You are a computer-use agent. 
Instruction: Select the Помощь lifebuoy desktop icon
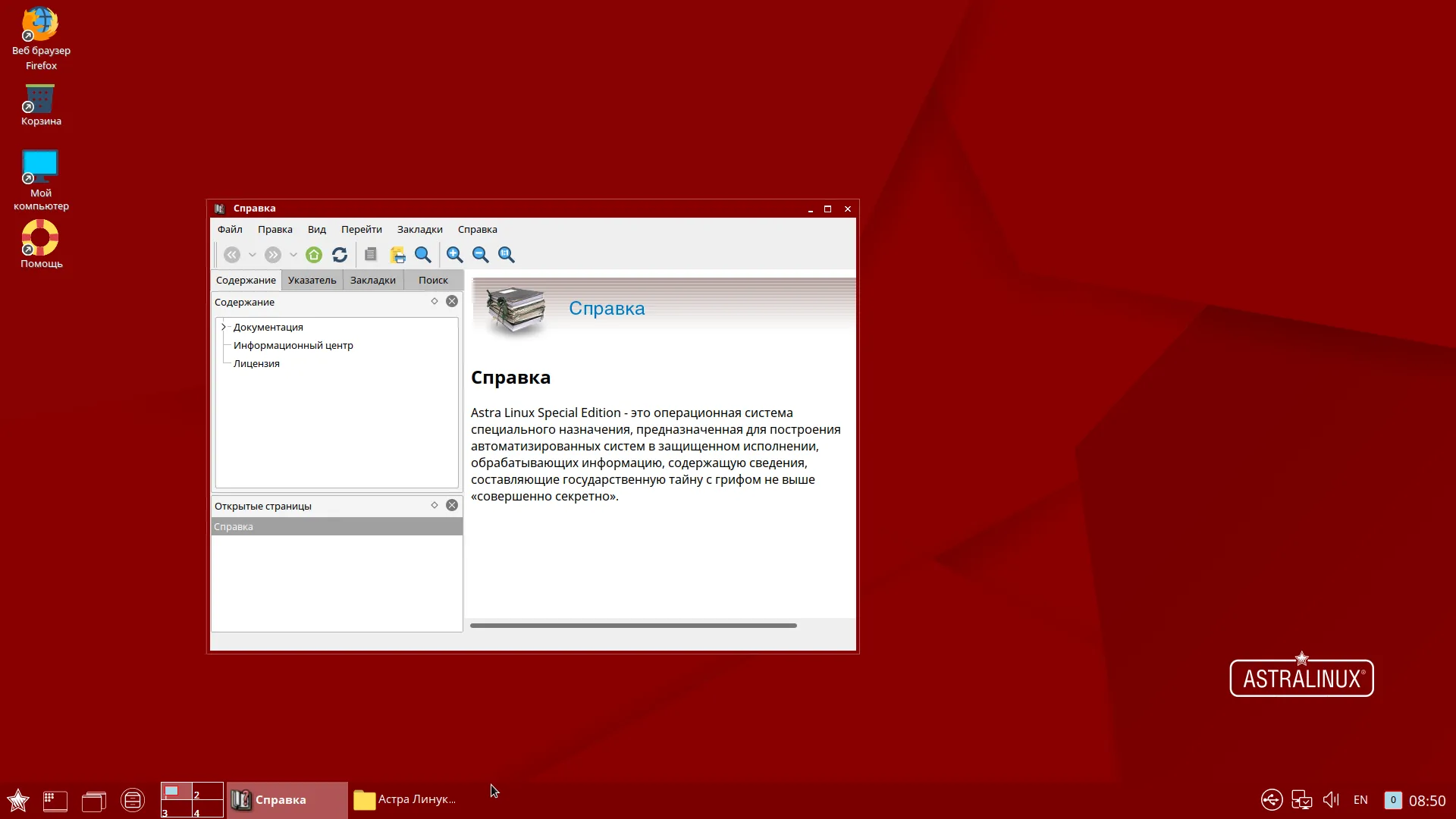pos(41,244)
